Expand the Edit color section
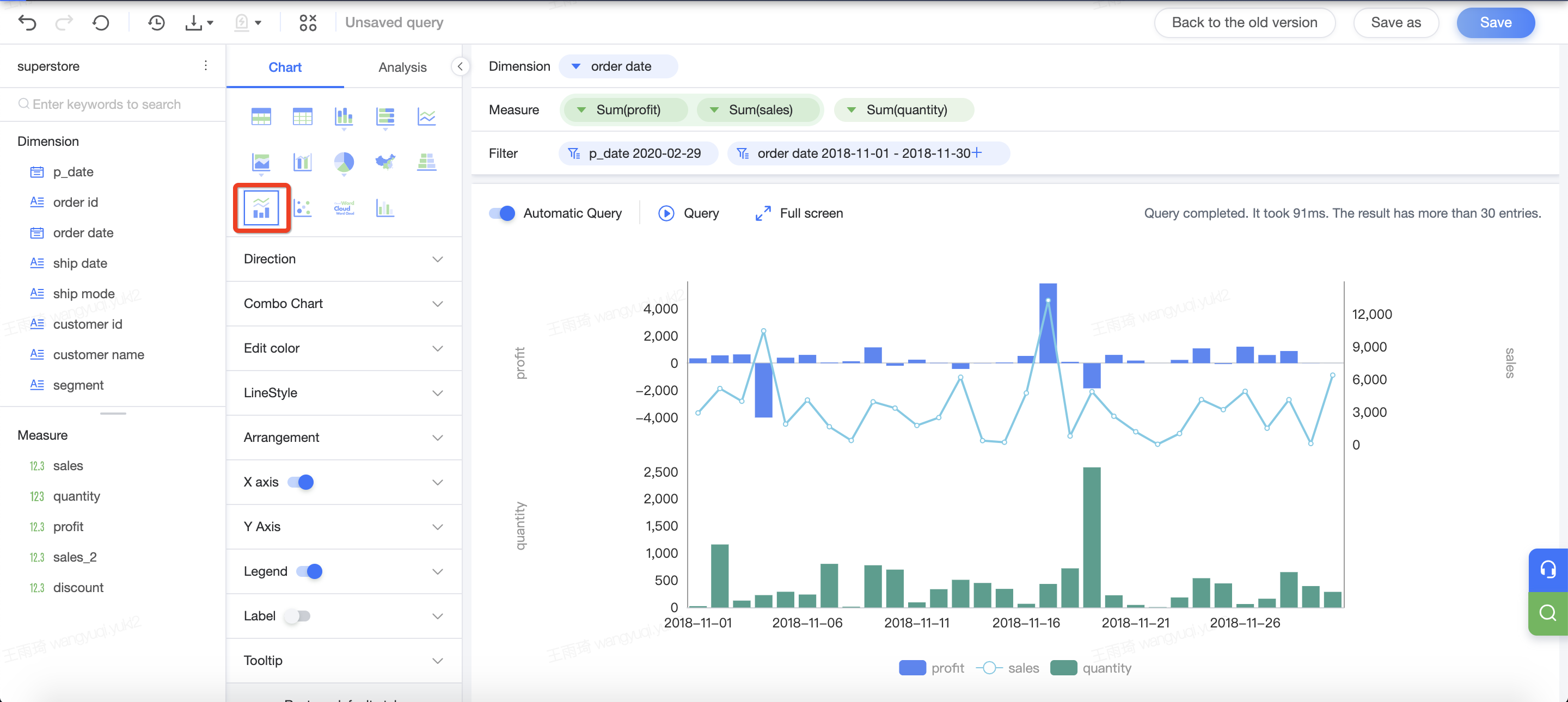This screenshot has width=1568, height=702. pos(344,348)
